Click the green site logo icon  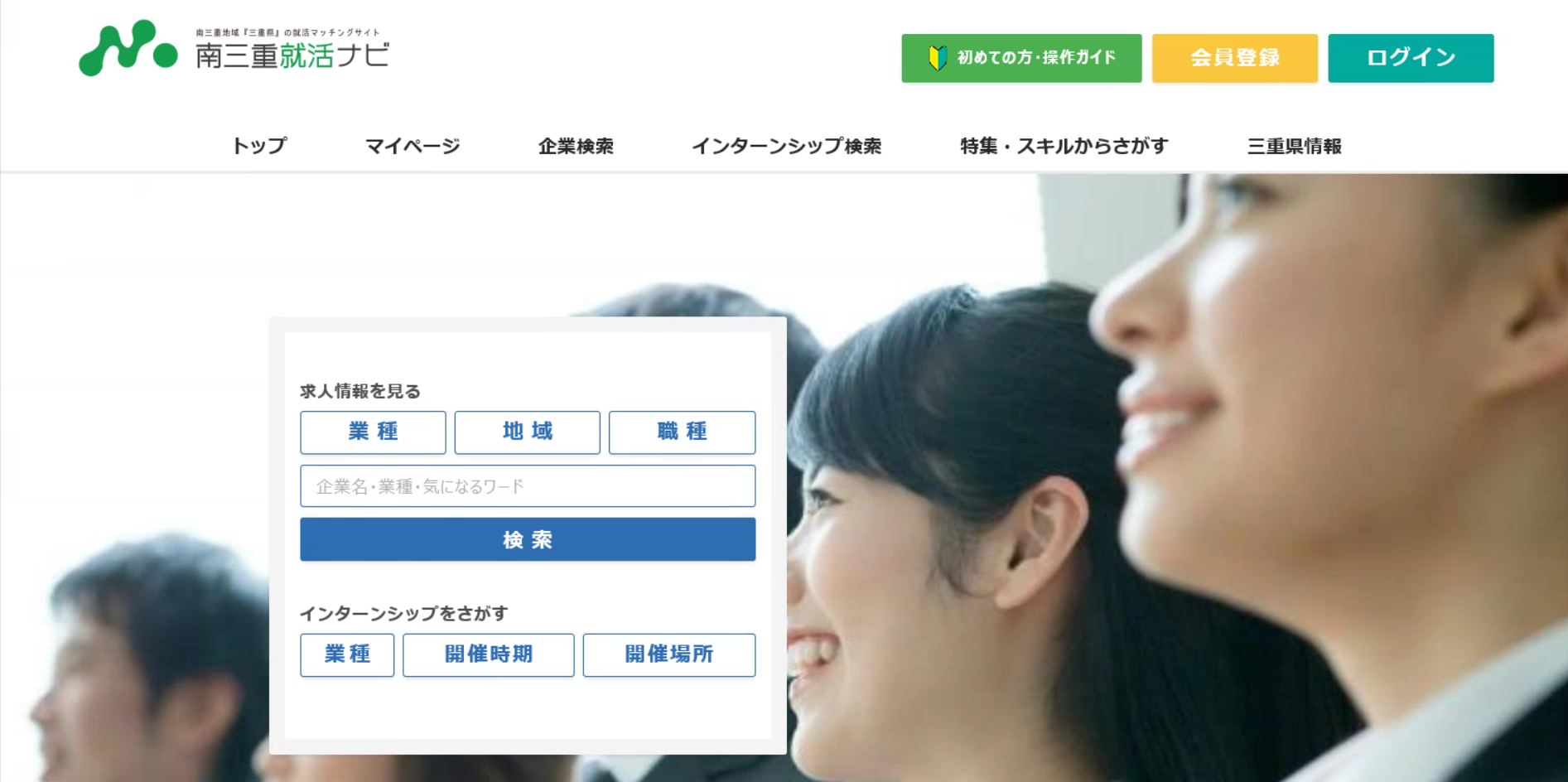tap(128, 48)
